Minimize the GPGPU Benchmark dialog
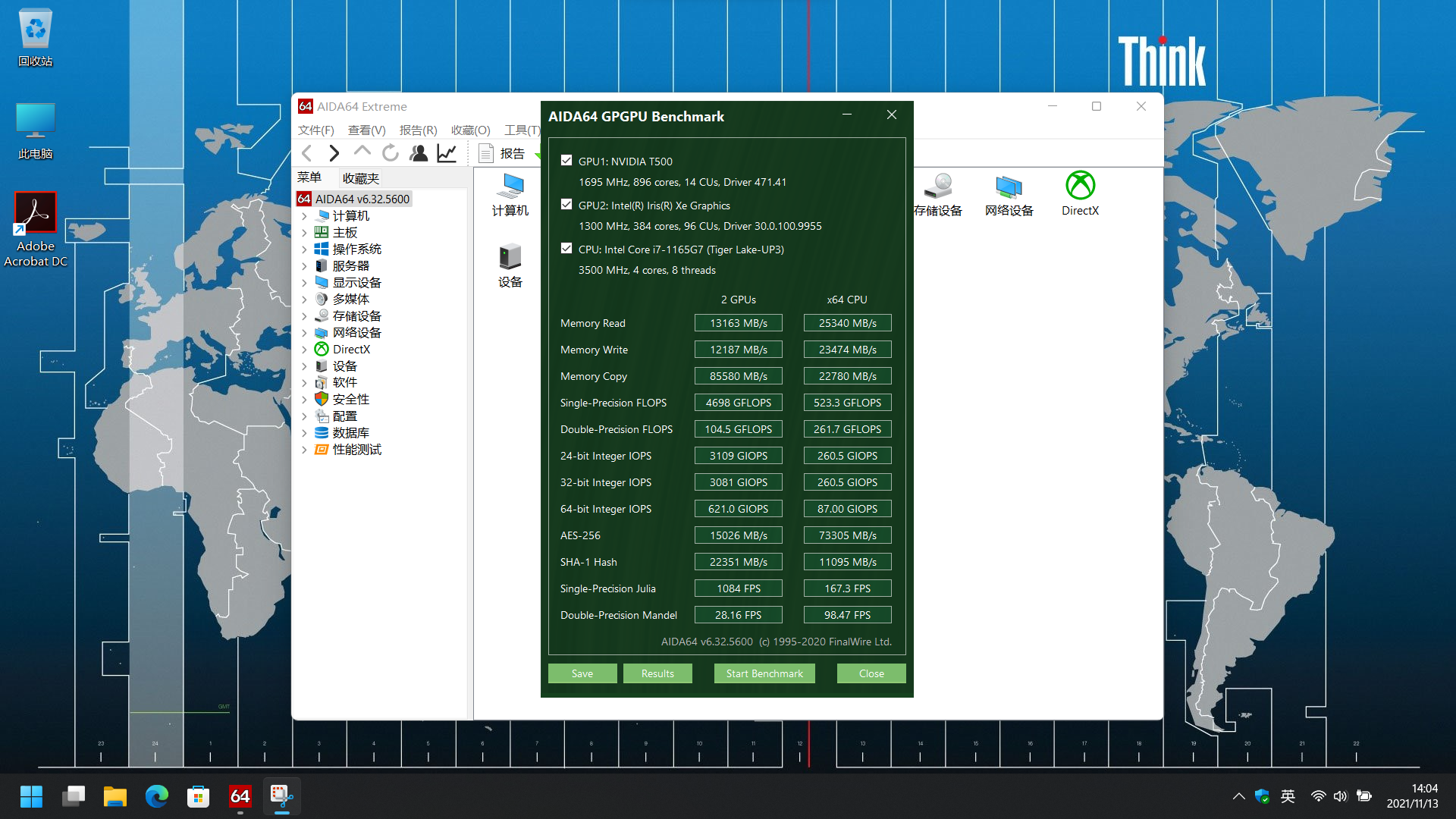Screen dimensions: 1456x819 click(847, 115)
